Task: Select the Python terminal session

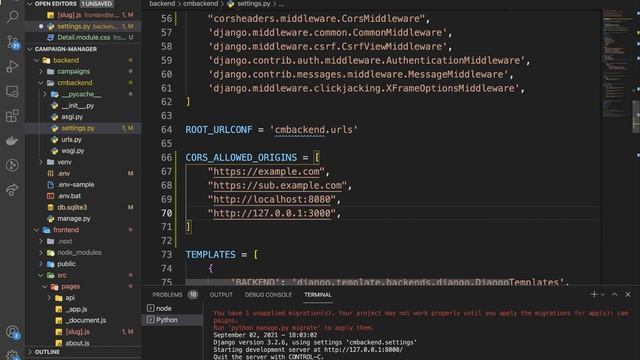Action: coord(172,320)
